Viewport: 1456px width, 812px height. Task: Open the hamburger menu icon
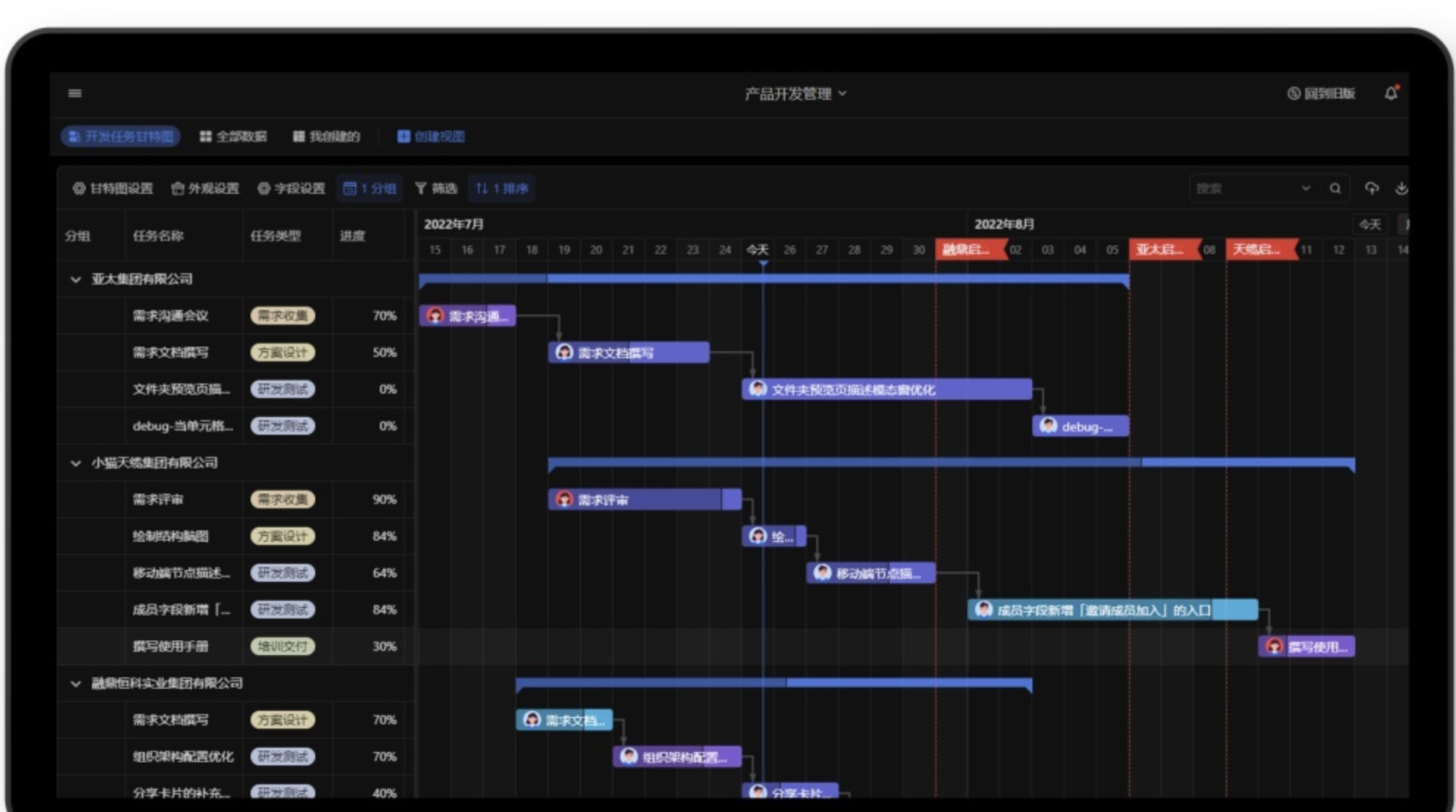coord(75,93)
